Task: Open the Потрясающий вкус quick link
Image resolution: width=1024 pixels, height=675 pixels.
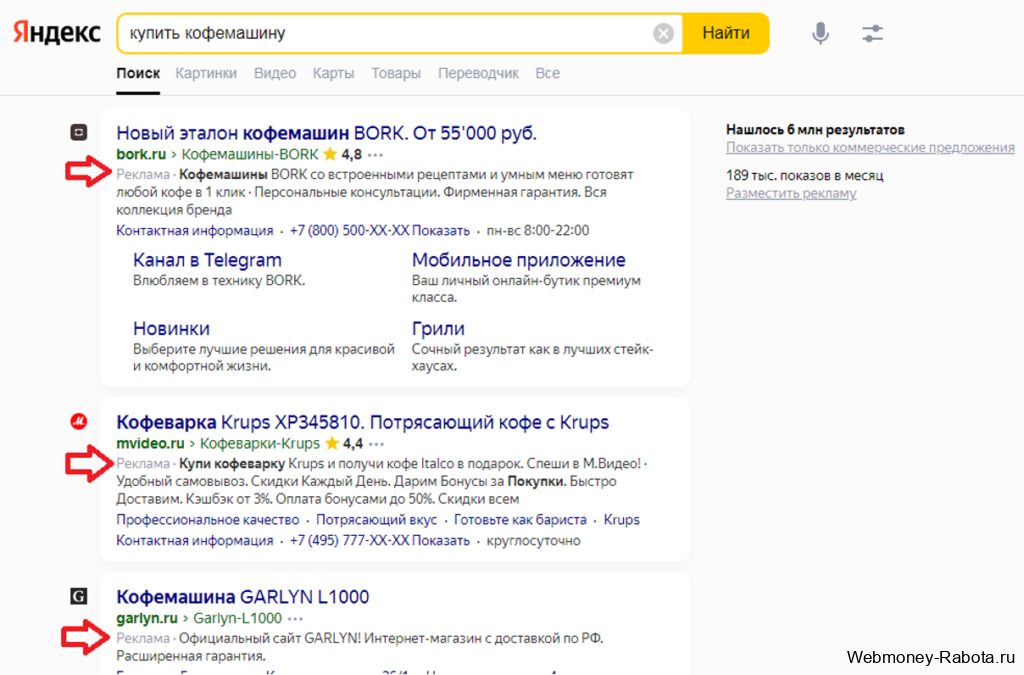Action: coord(377,520)
